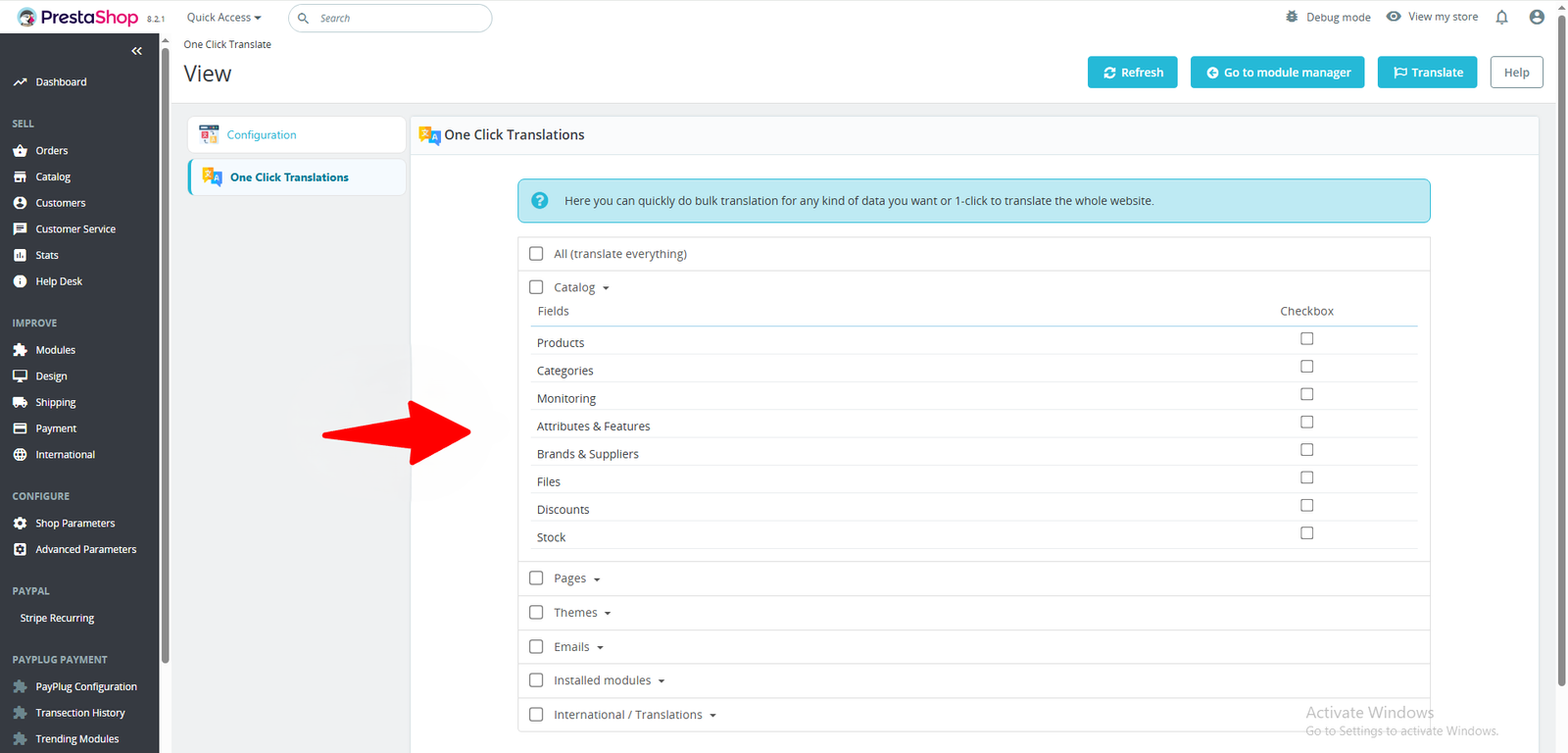Click the notifications bell icon

click(1501, 17)
